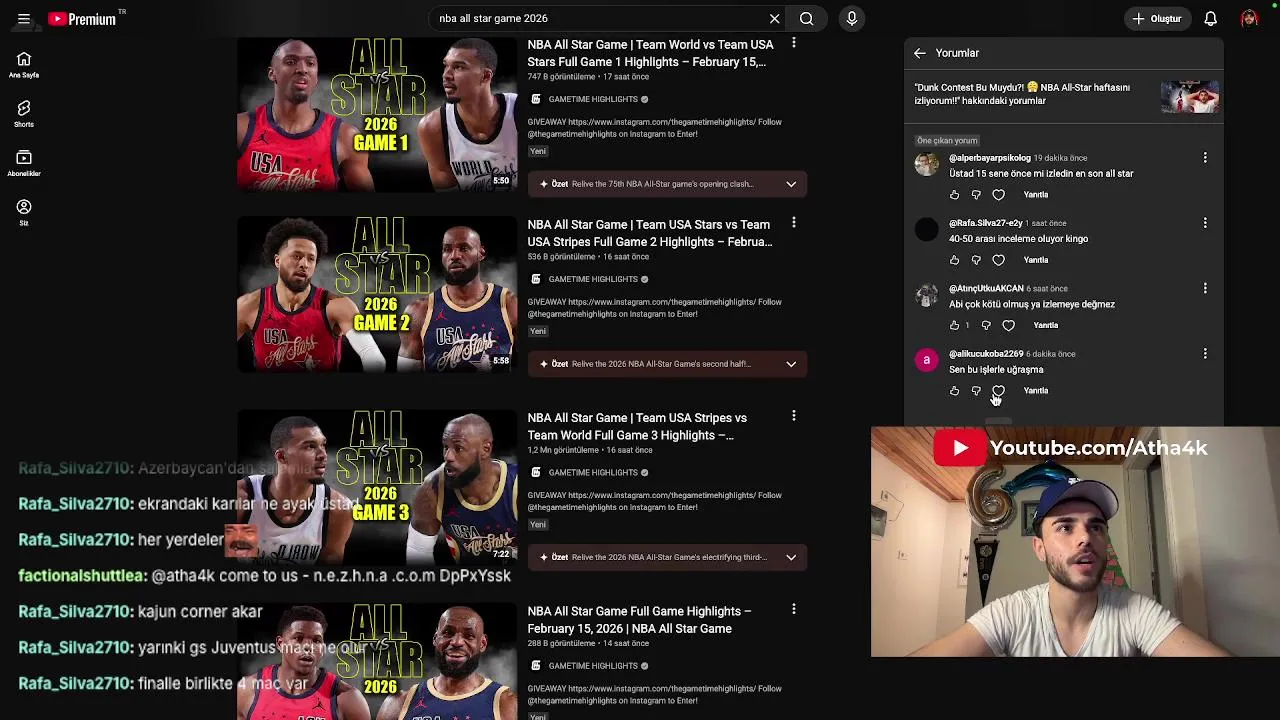Open more options for Game 3 video
Image resolution: width=1280 pixels, height=720 pixels.
tap(793, 416)
